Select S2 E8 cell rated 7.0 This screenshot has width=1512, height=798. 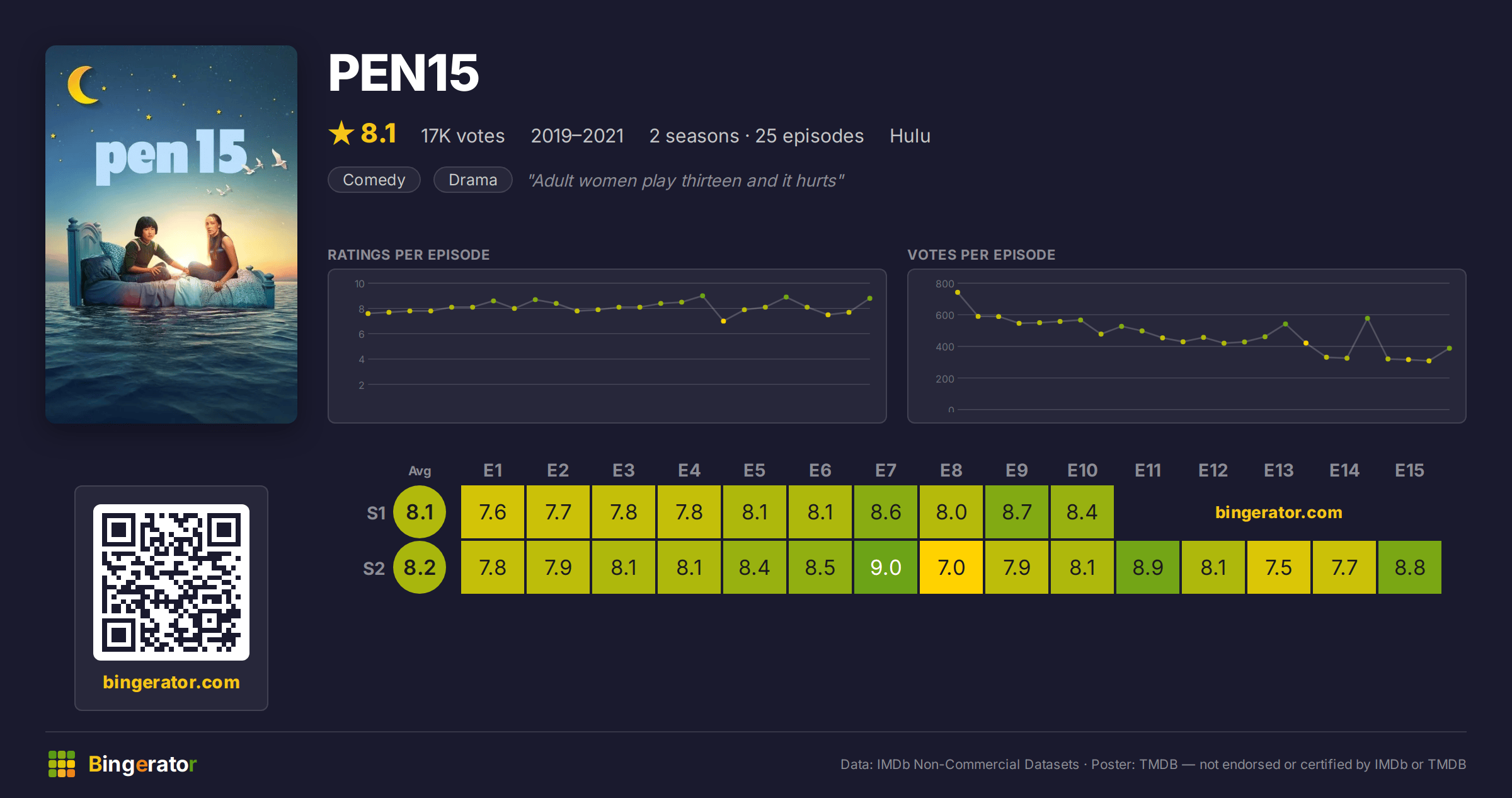[x=951, y=567]
